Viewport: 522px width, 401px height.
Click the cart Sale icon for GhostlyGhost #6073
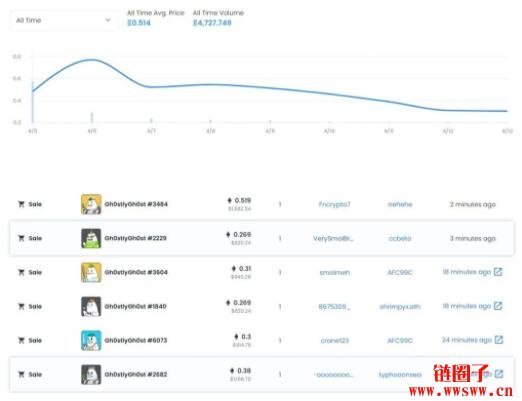(21, 340)
